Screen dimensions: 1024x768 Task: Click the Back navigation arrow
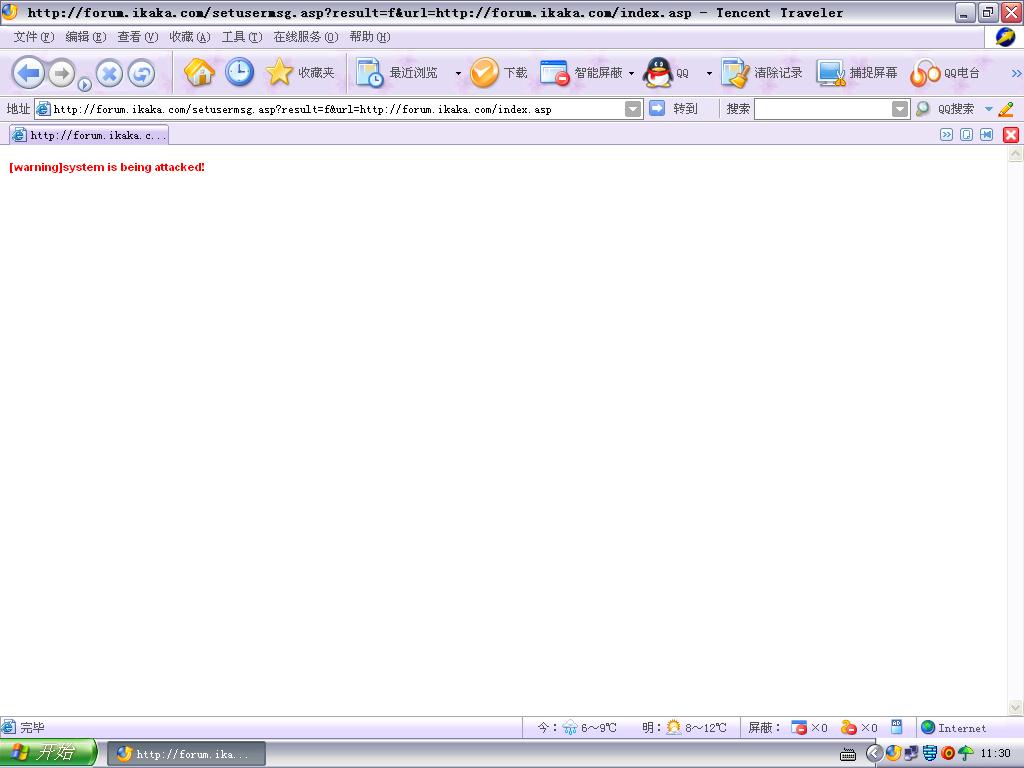click(29, 73)
